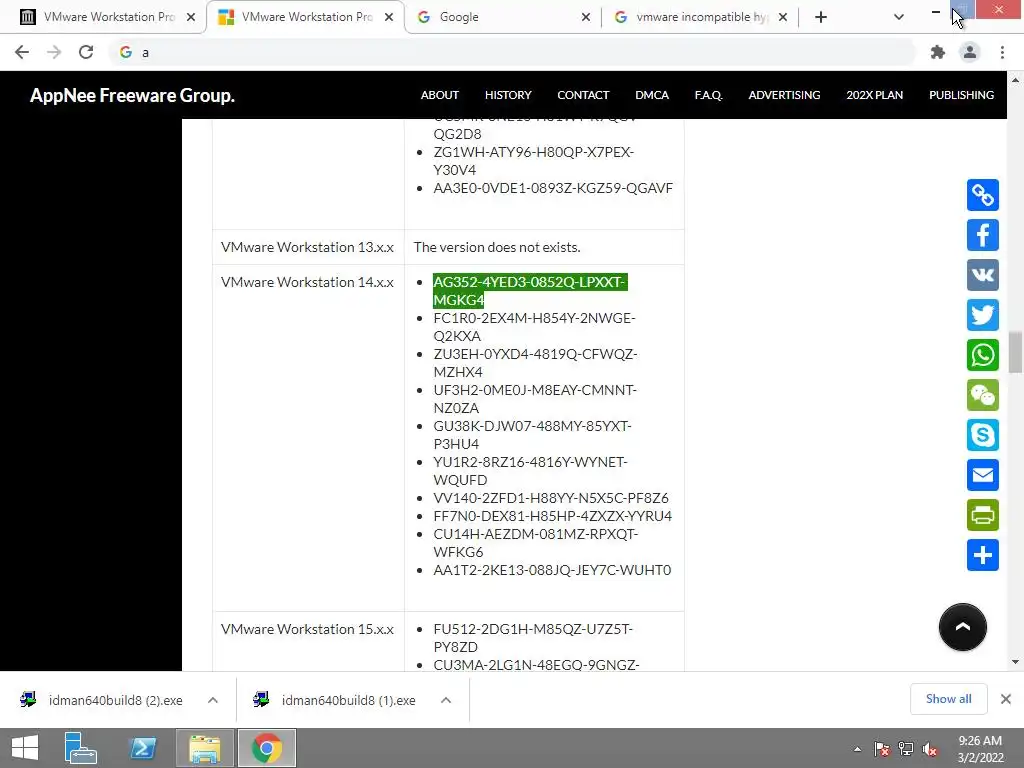Open the HISTORY menu item
Screen dimensions: 1024x768
click(507, 95)
